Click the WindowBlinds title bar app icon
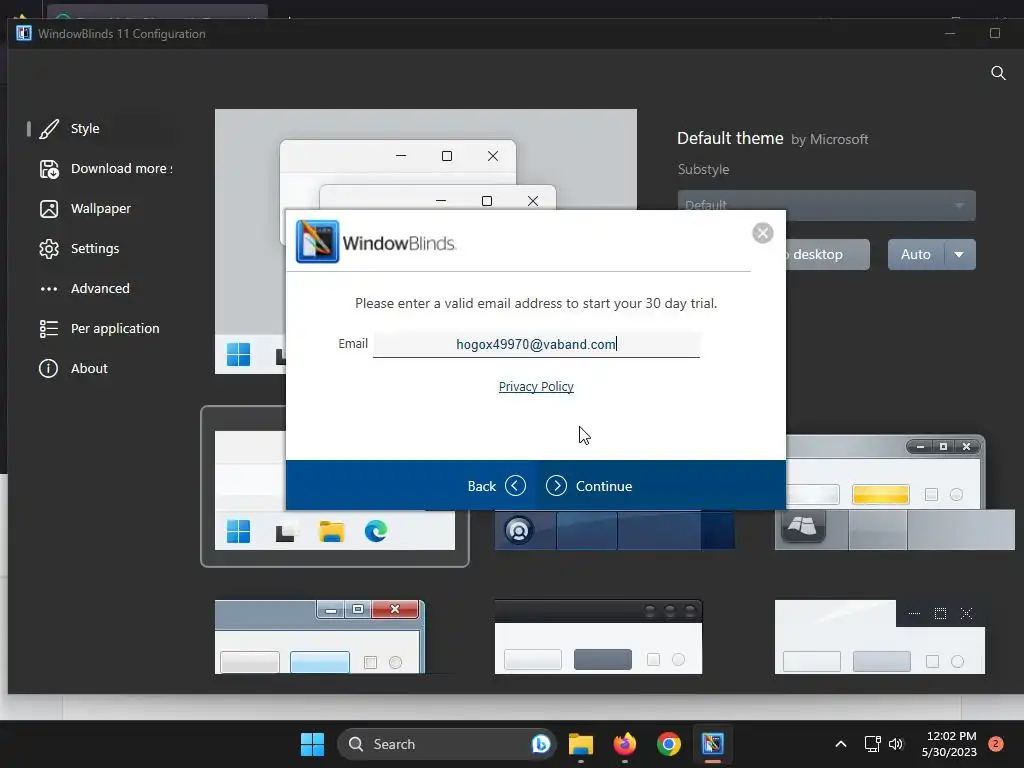 (24, 33)
